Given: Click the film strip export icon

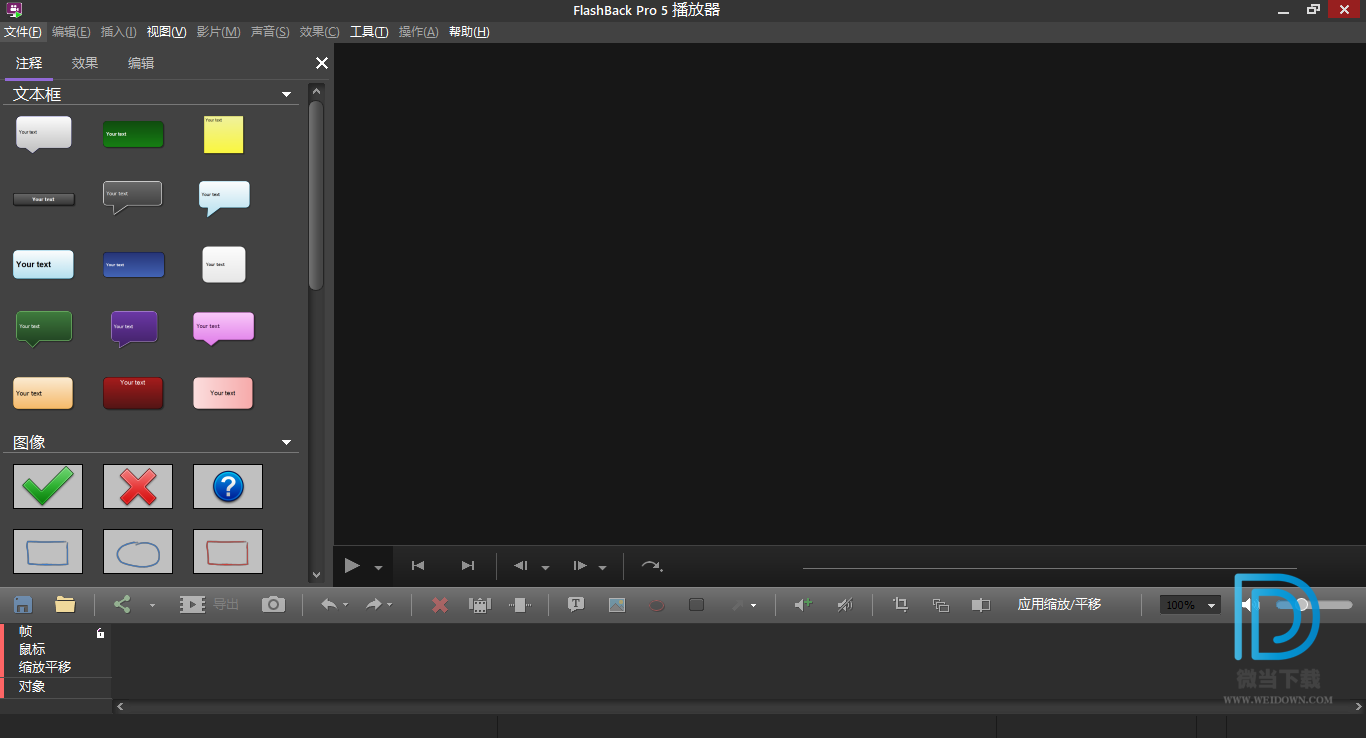Looking at the screenshot, I should coord(192,604).
